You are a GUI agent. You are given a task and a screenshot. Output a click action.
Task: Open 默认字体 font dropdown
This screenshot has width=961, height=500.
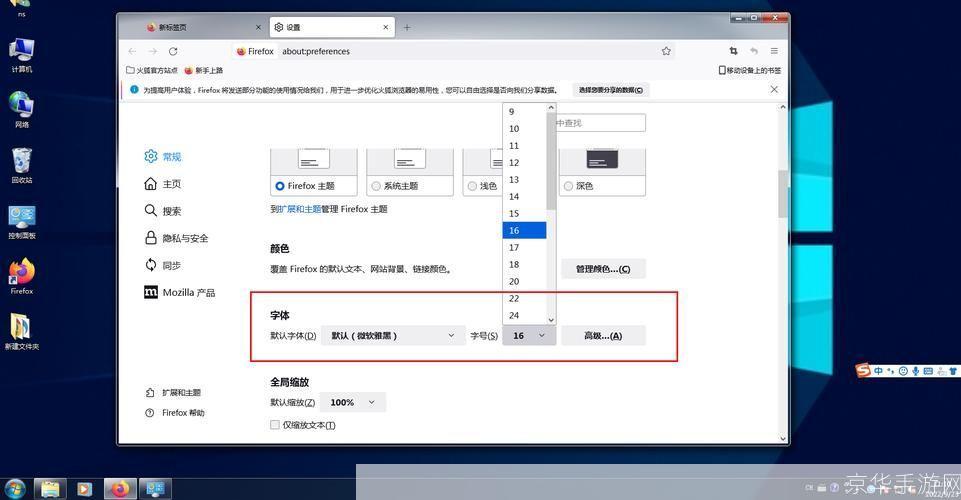click(x=393, y=336)
